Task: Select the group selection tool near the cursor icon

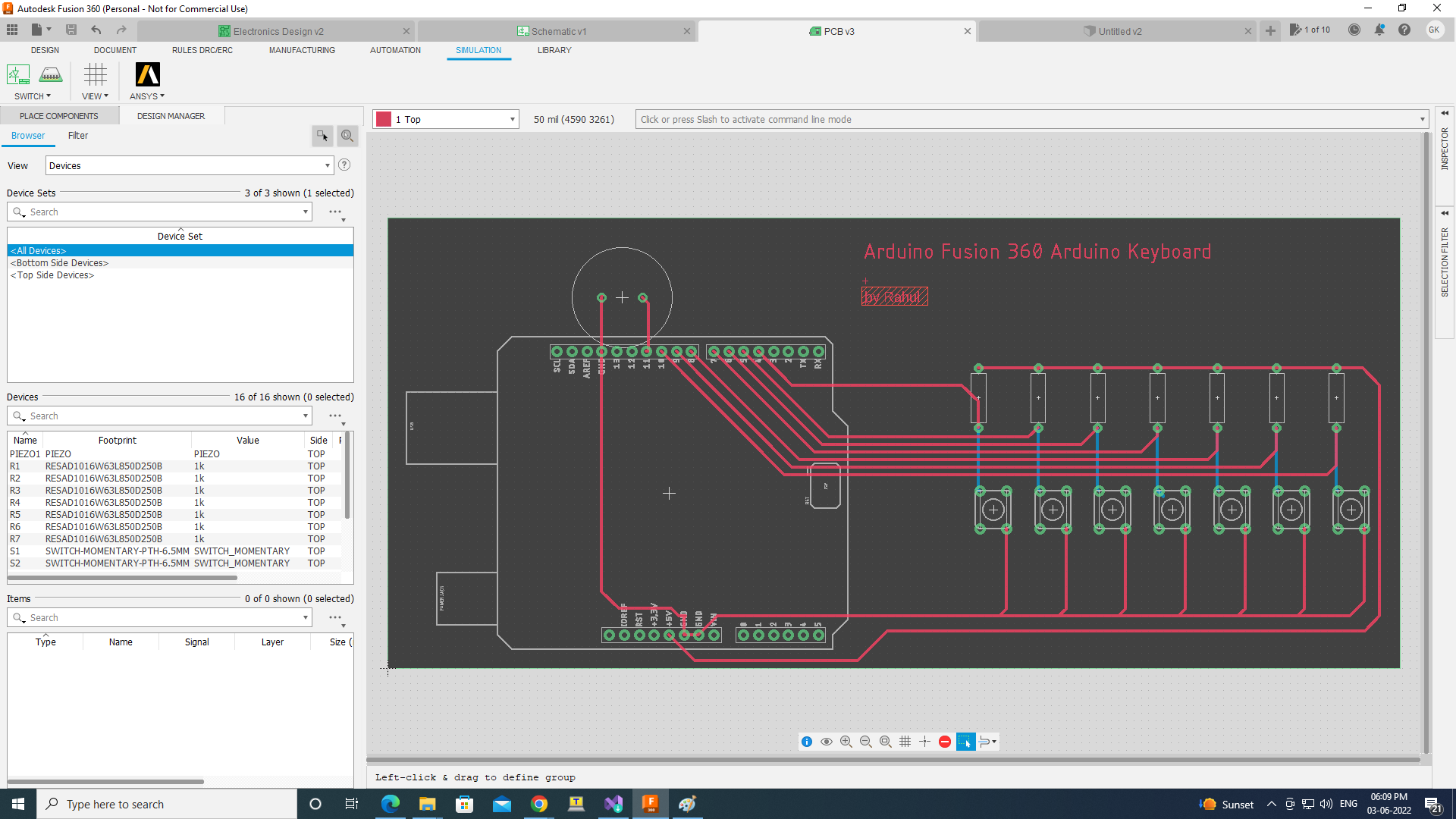Action: click(x=966, y=742)
